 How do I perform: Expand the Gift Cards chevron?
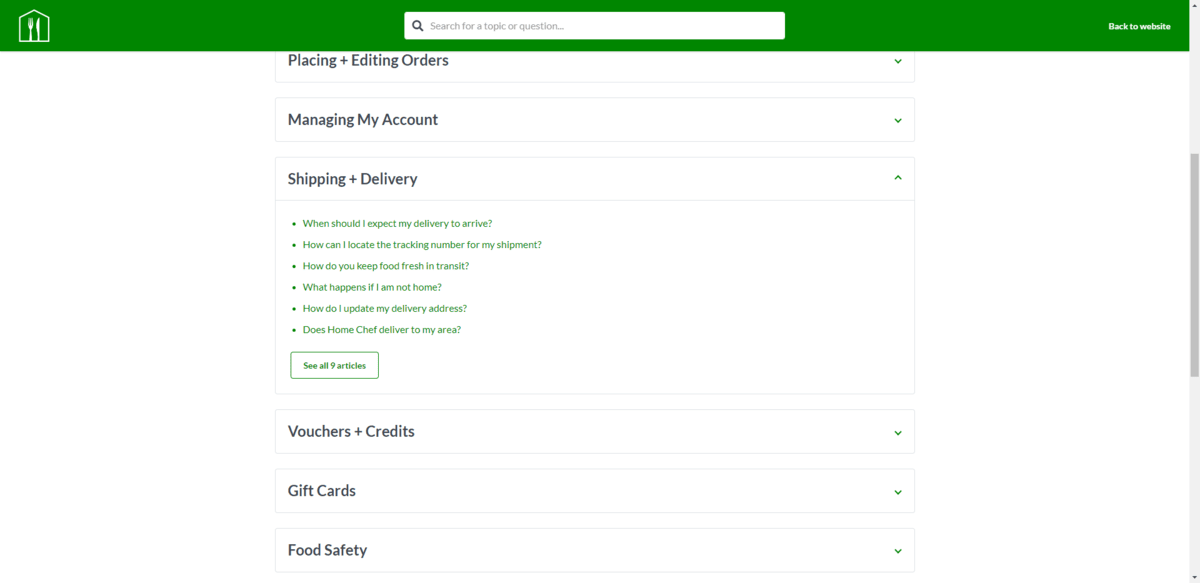click(x=898, y=492)
